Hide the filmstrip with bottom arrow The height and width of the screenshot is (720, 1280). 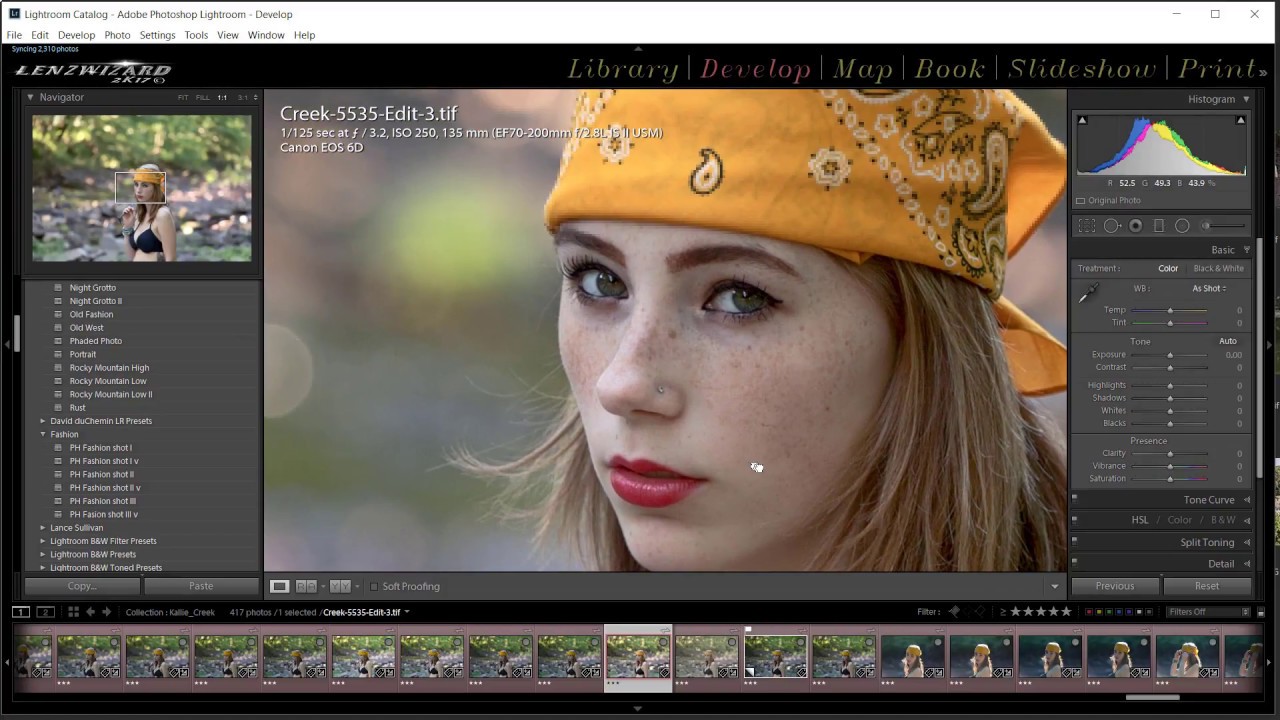638,708
